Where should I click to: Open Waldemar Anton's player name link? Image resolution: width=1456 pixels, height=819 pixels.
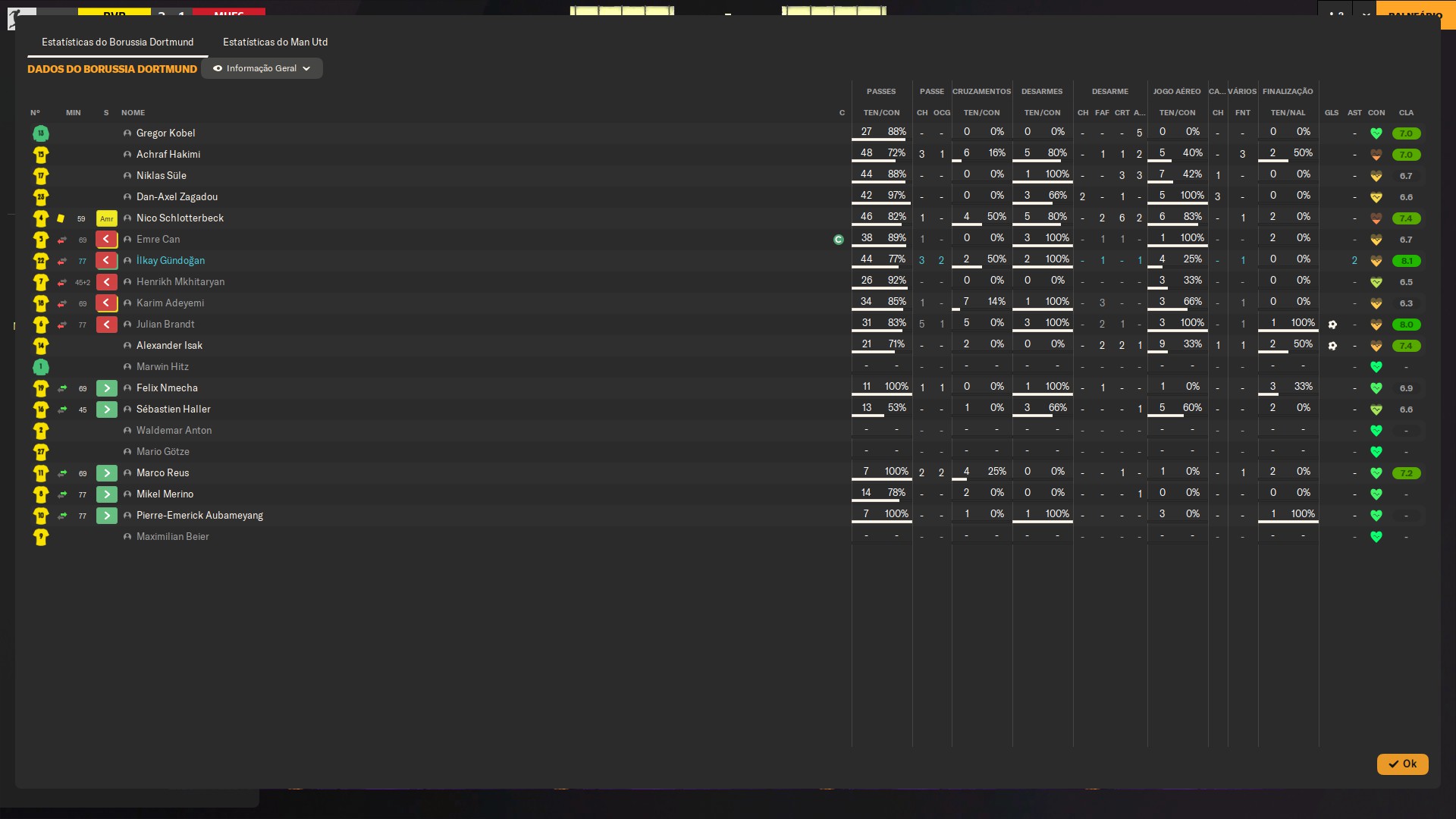pos(174,431)
